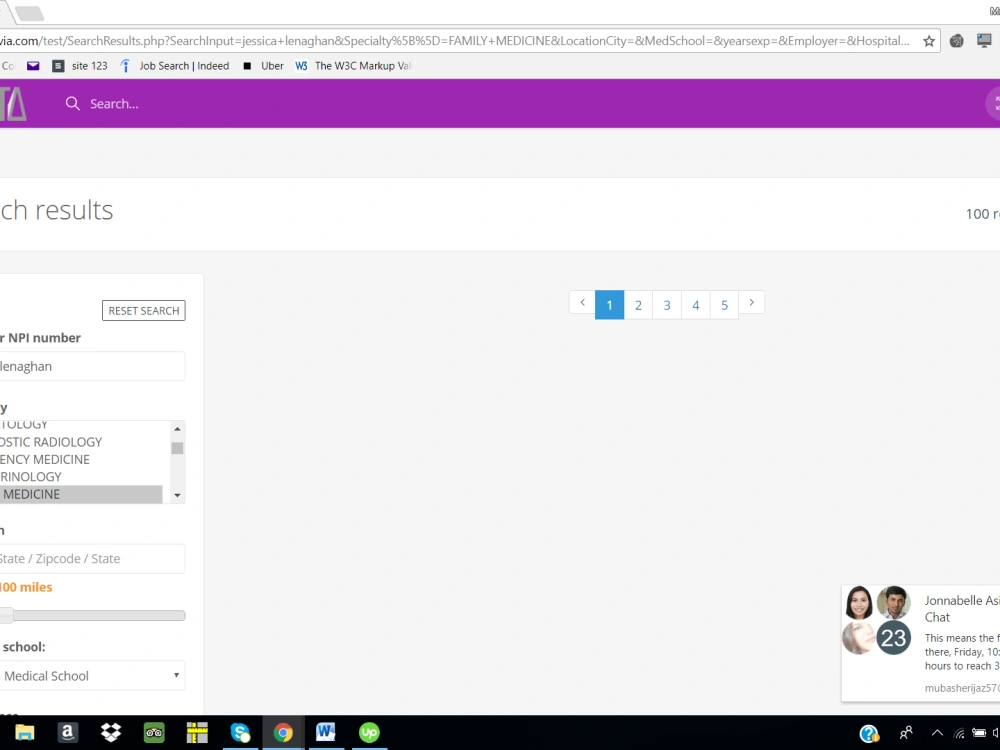This screenshot has width=1000, height=750.
Task: Click the previous-page chevron in pagination
Action: pyautogui.click(x=582, y=303)
